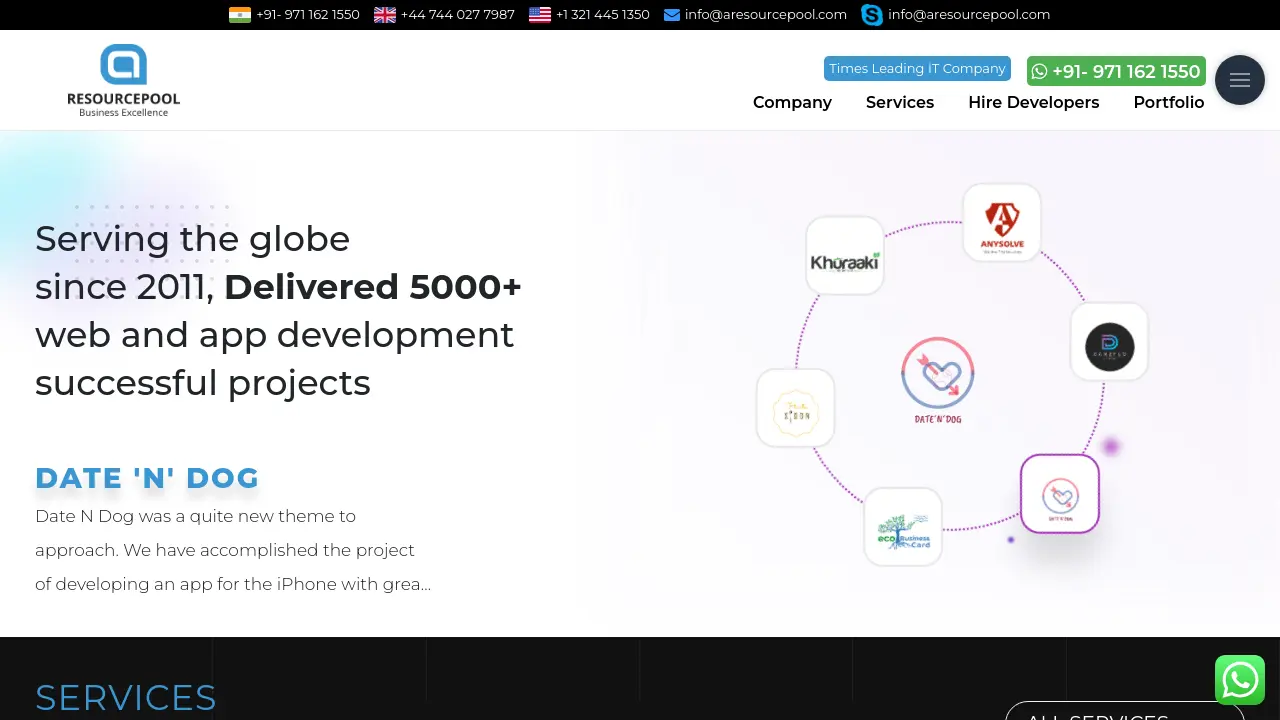
Task: Click the UK flag icon in top bar
Action: (x=385, y=15)
